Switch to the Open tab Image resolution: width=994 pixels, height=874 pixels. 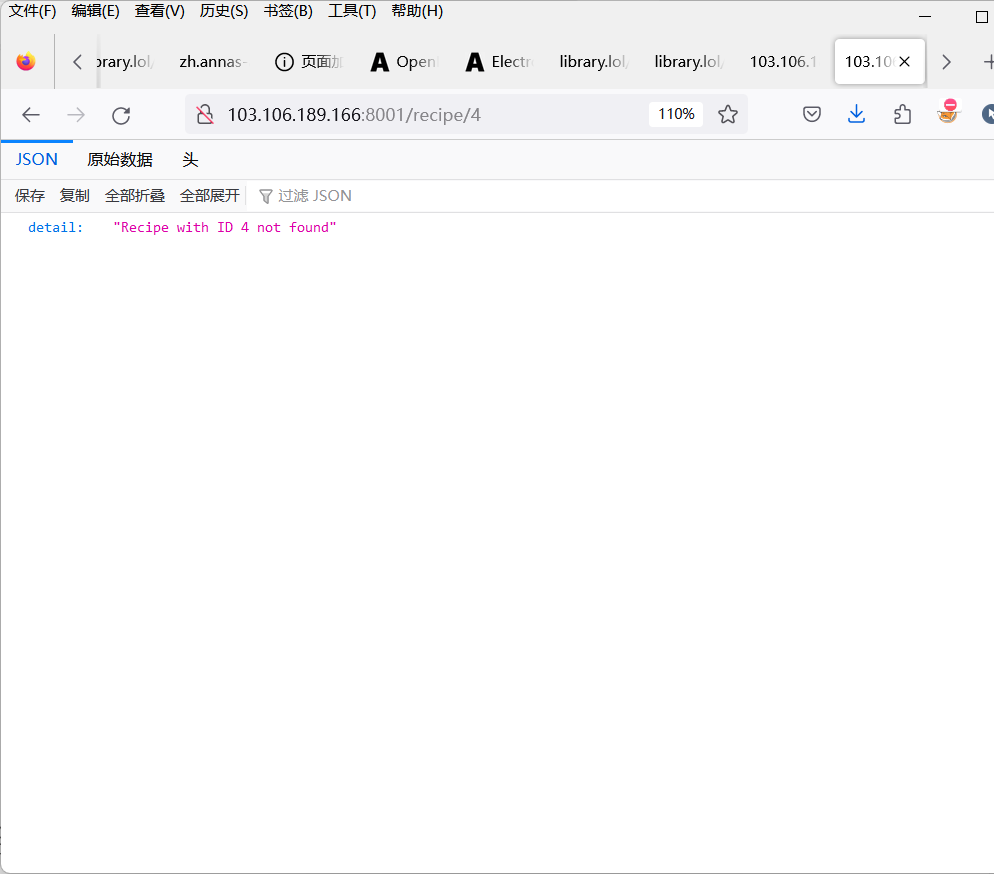tap(404, 61)
